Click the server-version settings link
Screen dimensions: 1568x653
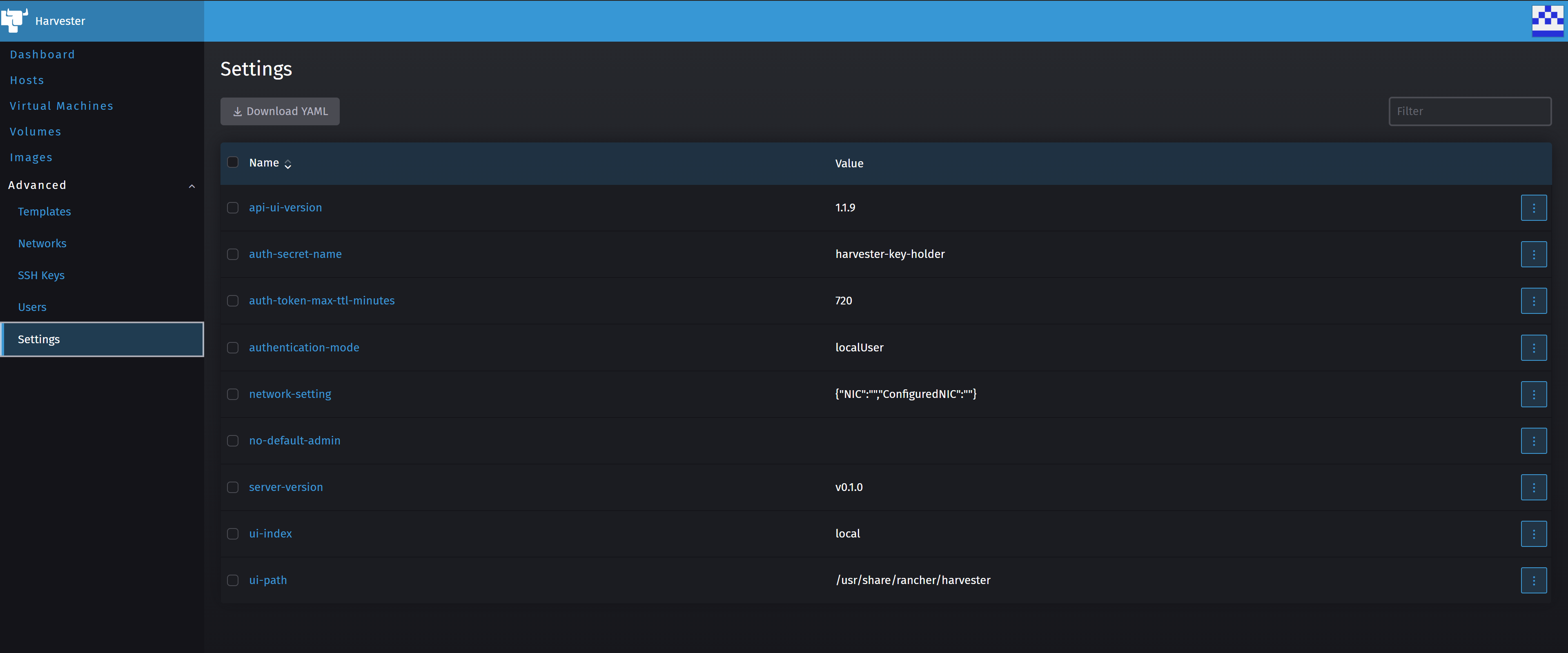286,487
